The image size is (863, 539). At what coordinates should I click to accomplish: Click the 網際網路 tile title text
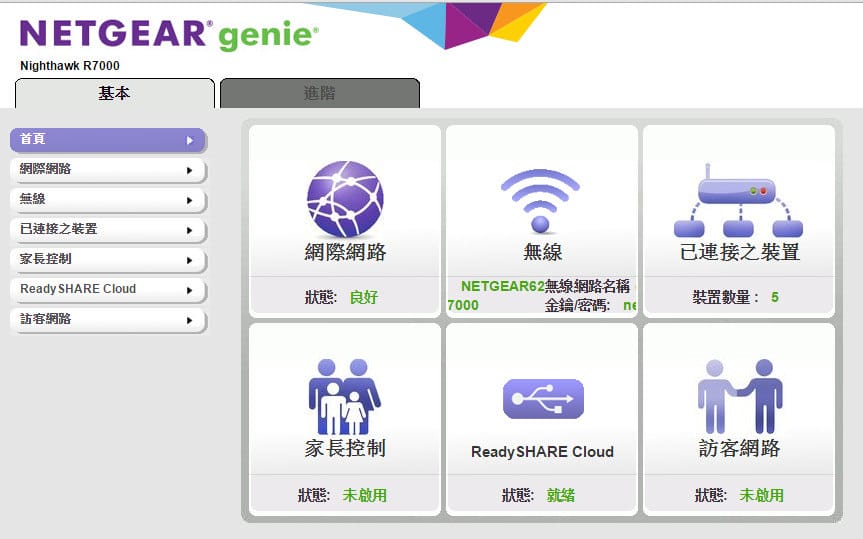pyautogui.click(x=345, y=252)
